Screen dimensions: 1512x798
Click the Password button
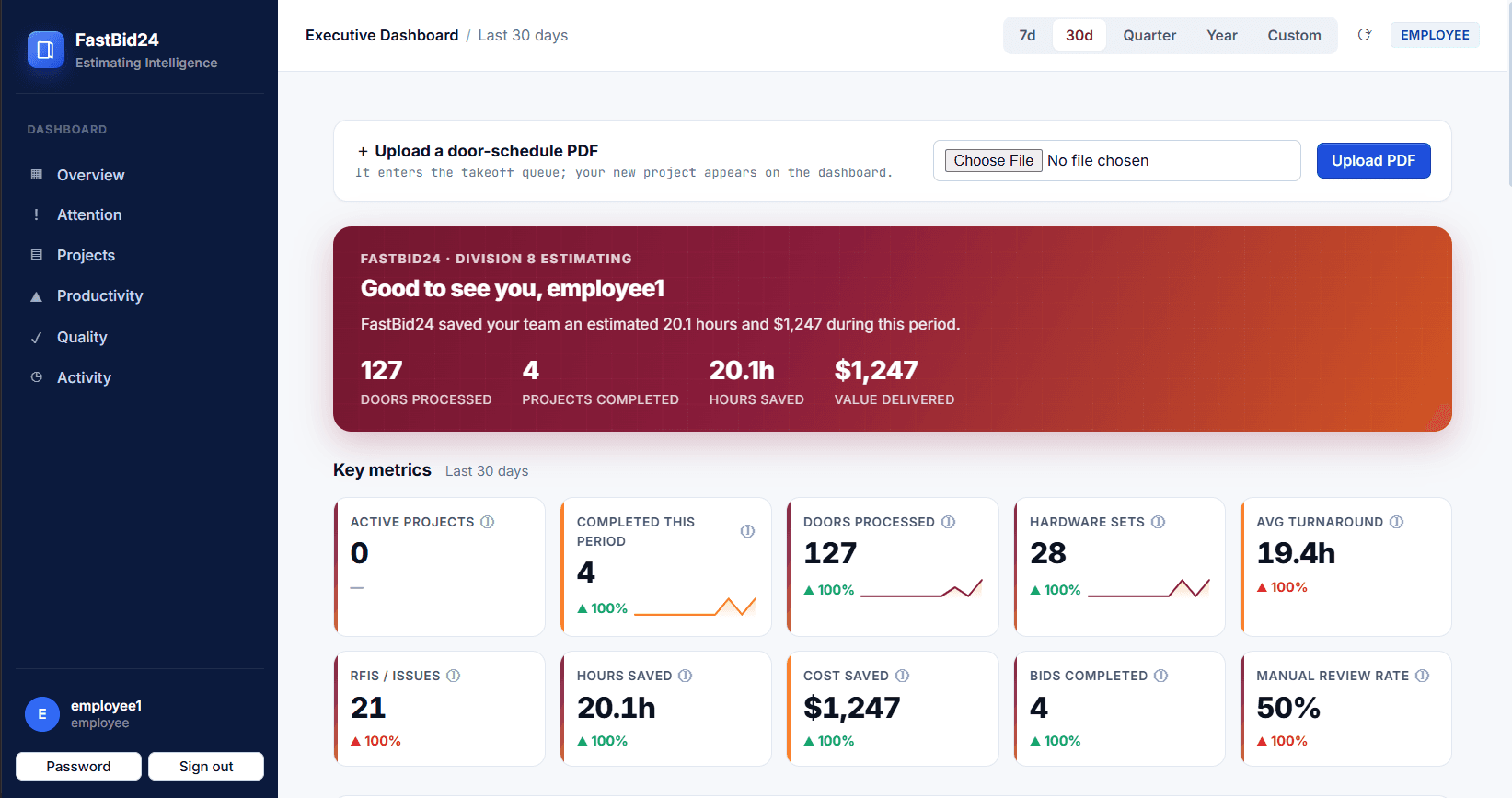coord(78,766)
